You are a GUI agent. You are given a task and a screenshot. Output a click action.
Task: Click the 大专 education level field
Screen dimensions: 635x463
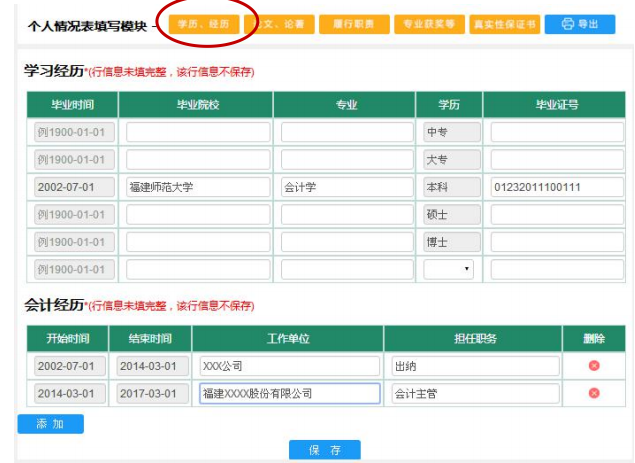(452, 160)
